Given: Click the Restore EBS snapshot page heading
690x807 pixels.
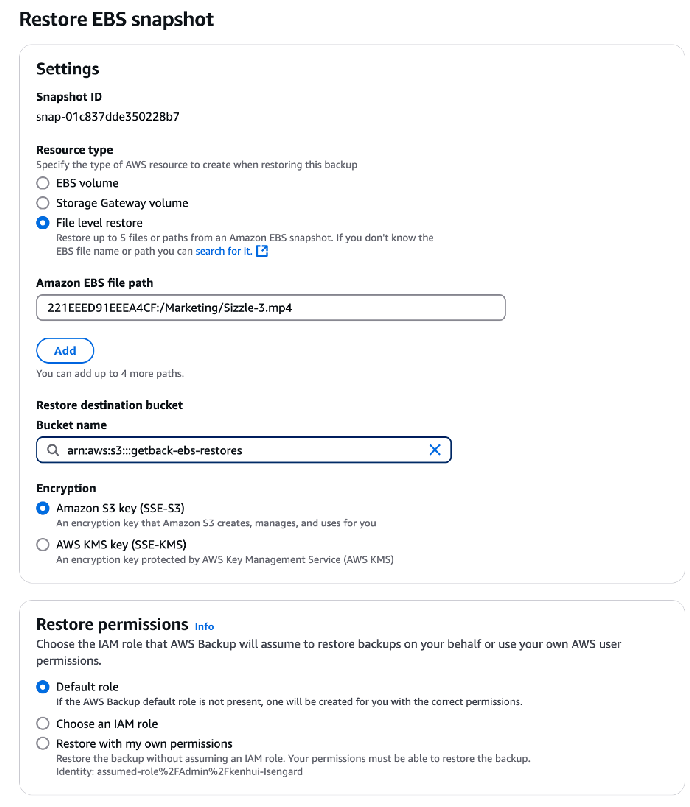Looking at the screenshot, I should tap(116, 19).
